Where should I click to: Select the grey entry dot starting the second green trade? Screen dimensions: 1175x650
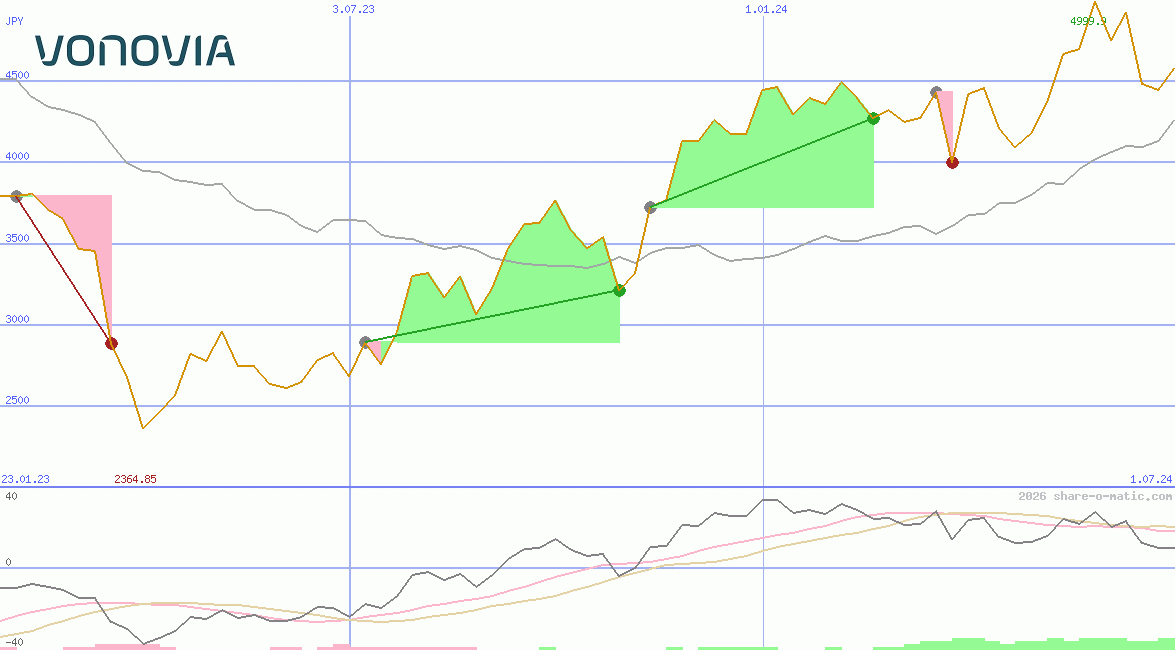coord(650,207)
